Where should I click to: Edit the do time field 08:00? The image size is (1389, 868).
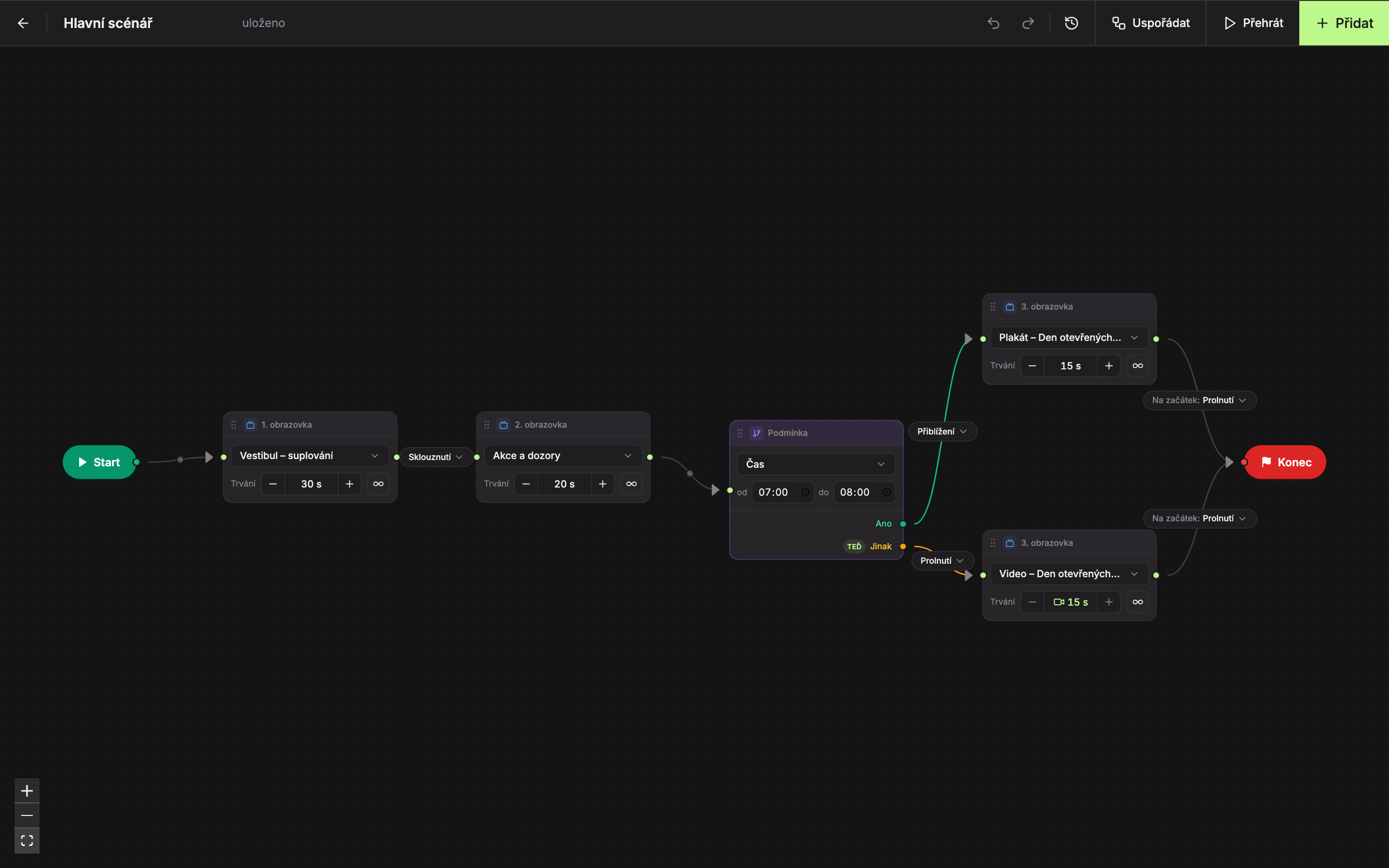pos(864,492)
